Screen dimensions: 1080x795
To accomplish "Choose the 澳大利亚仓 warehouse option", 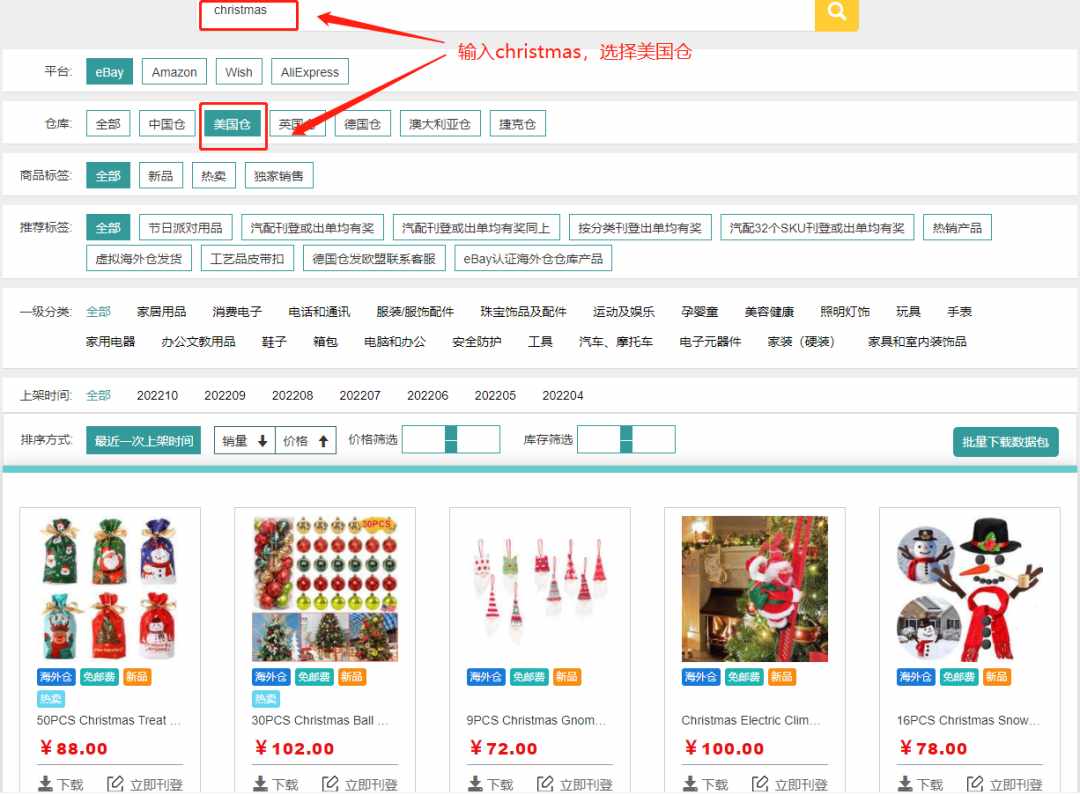I will (439, 124).
